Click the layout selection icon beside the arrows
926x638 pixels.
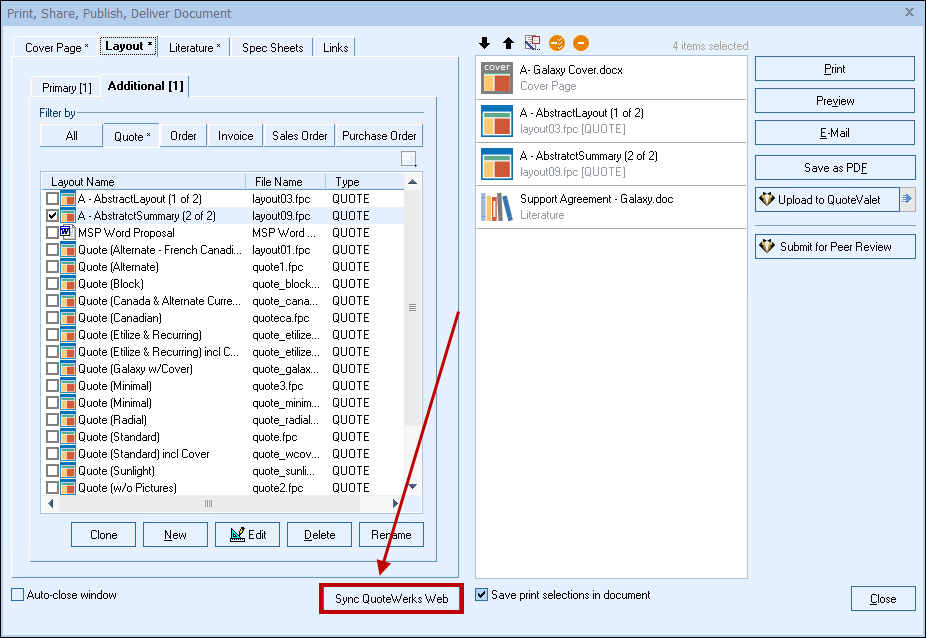click(532, 43)
